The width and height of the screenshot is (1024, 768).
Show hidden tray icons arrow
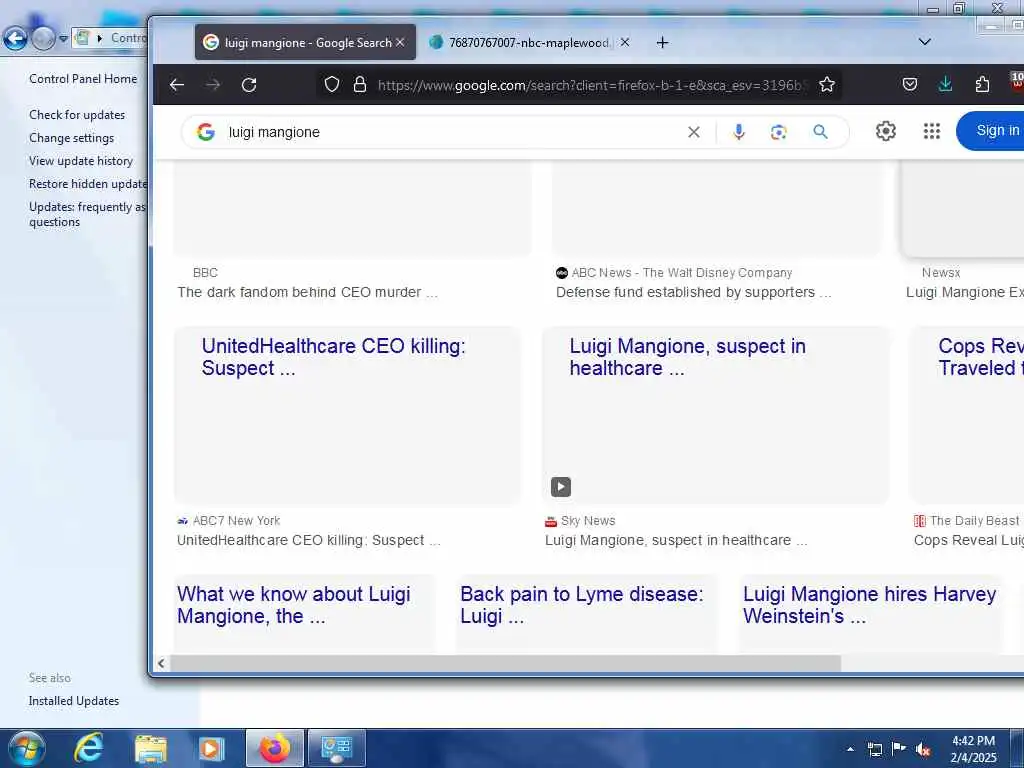click(850, 749)
